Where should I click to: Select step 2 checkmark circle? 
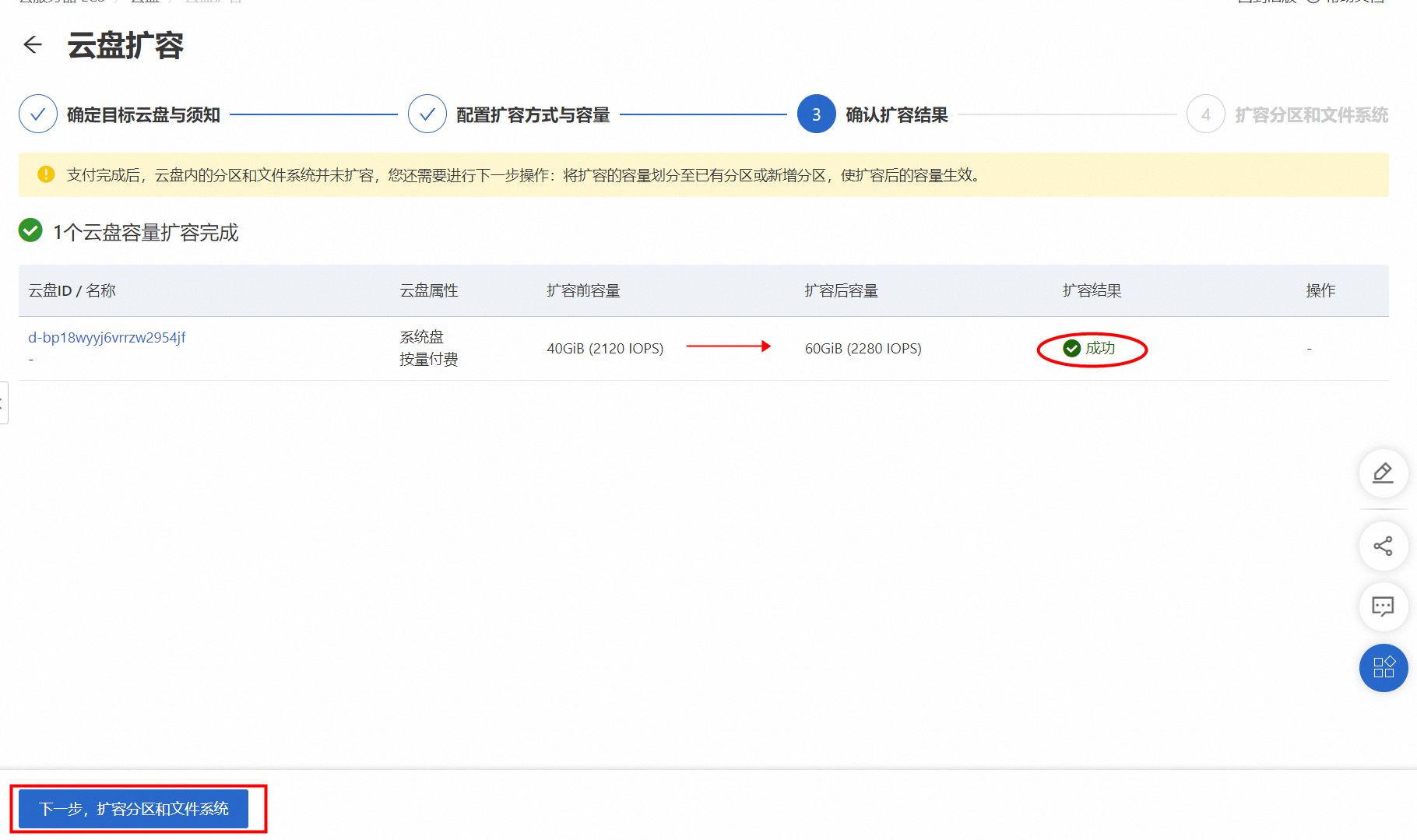point(427,114)
